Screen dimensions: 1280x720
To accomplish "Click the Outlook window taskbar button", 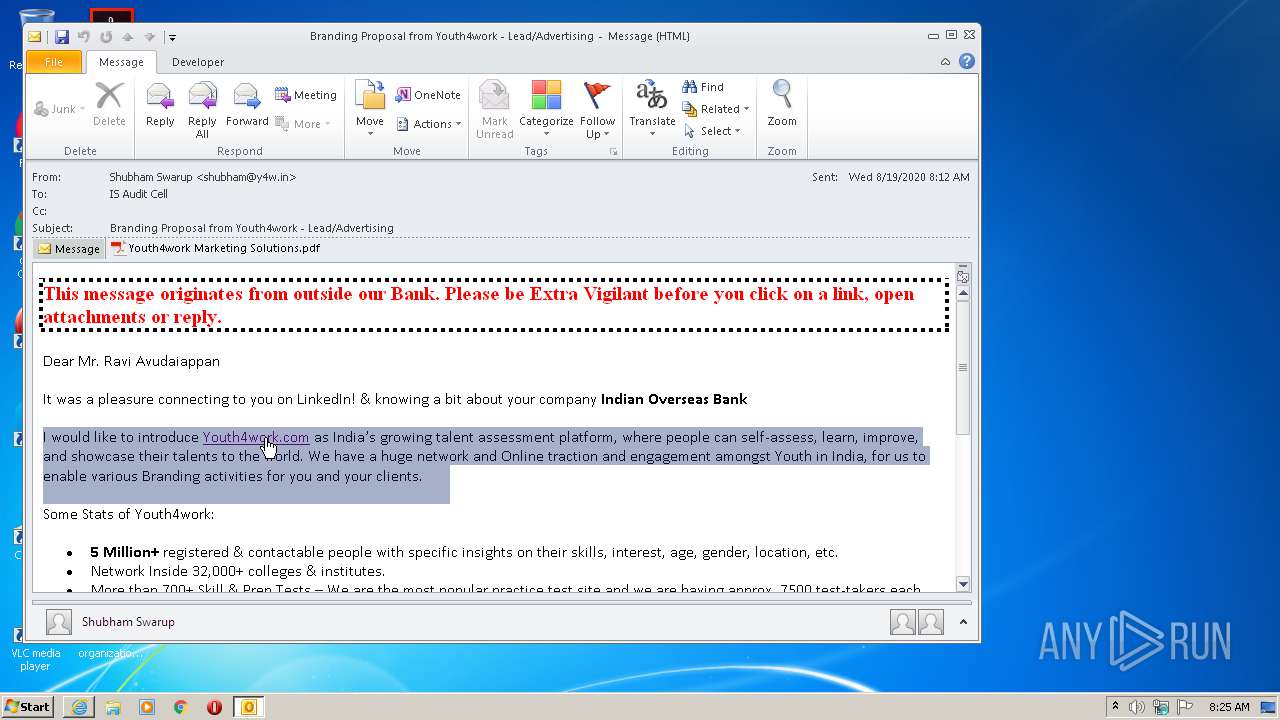I will (248, 707).
